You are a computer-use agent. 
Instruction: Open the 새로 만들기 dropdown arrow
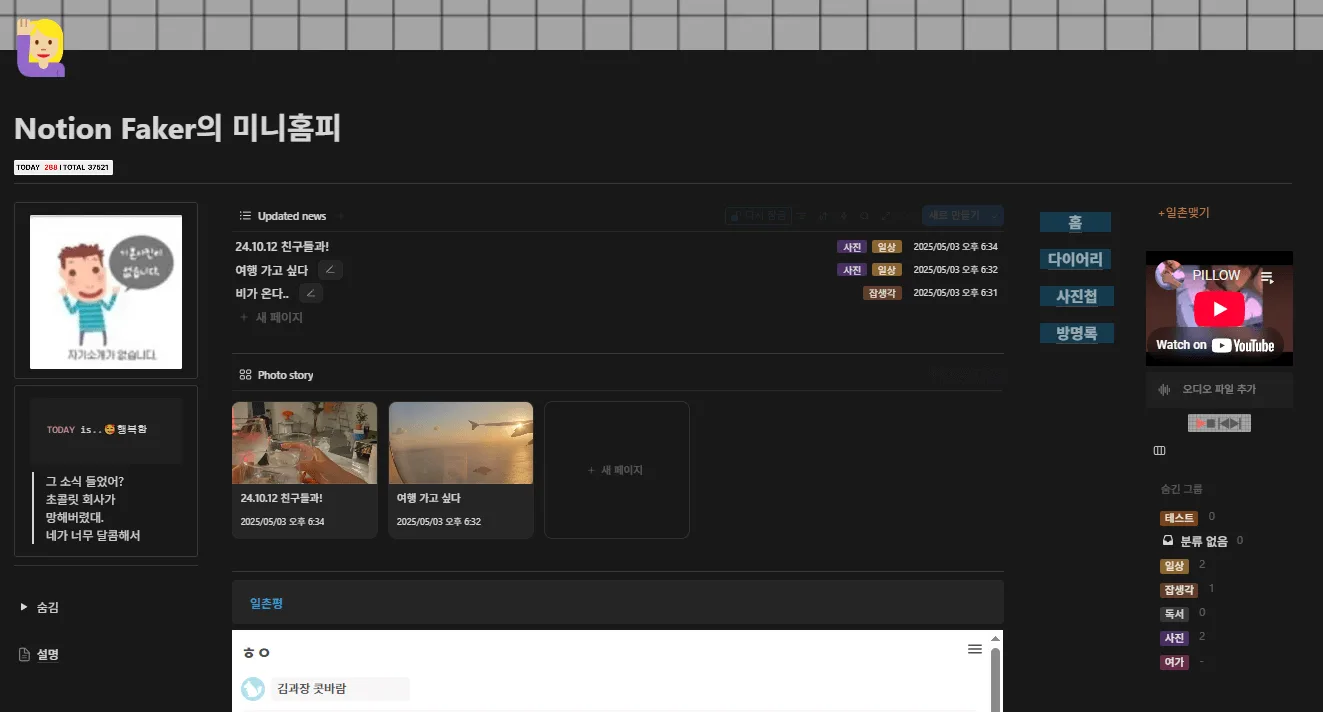click(x=993, y=216)
